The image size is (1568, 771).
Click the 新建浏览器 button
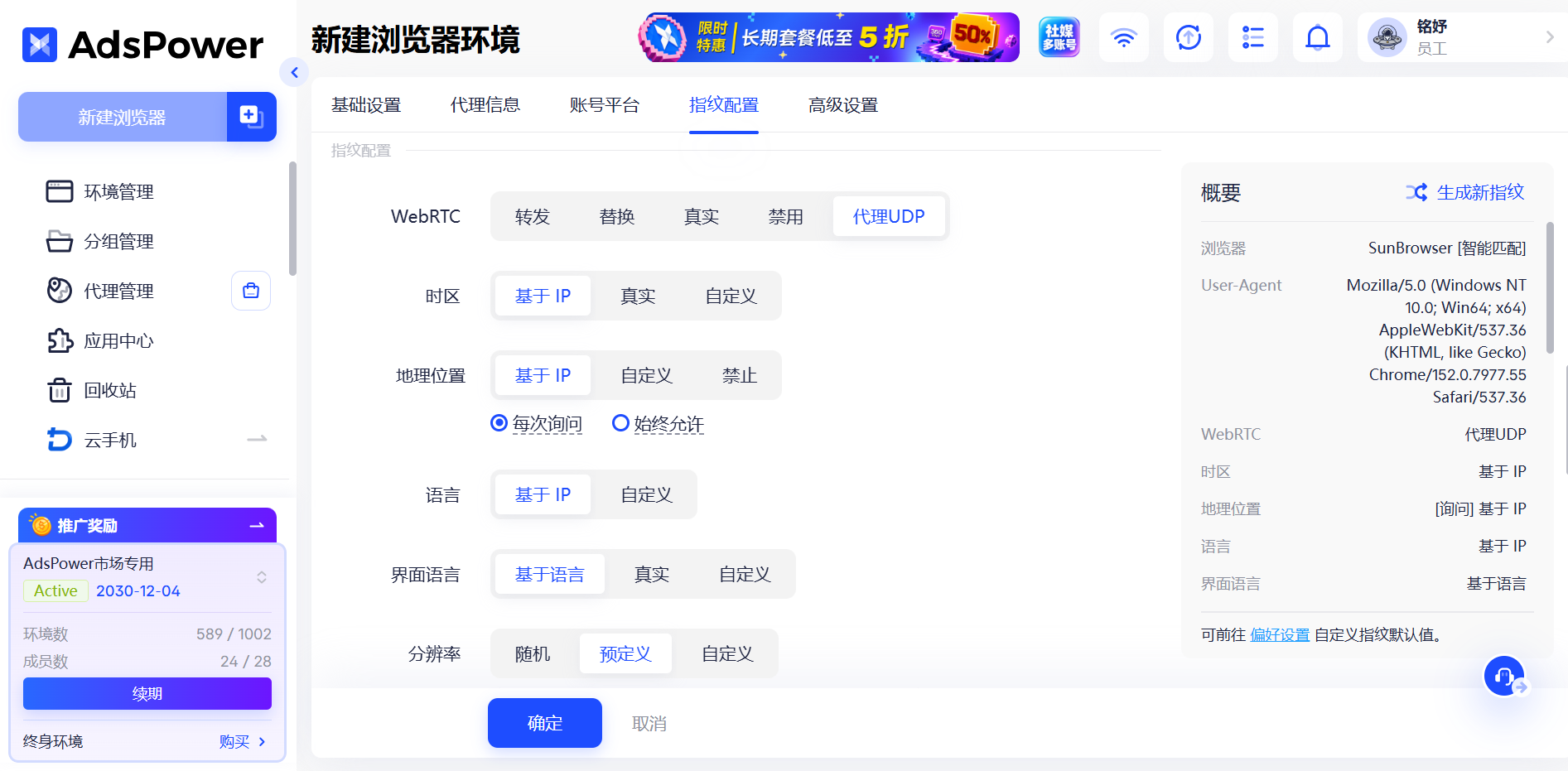point(123,117)
